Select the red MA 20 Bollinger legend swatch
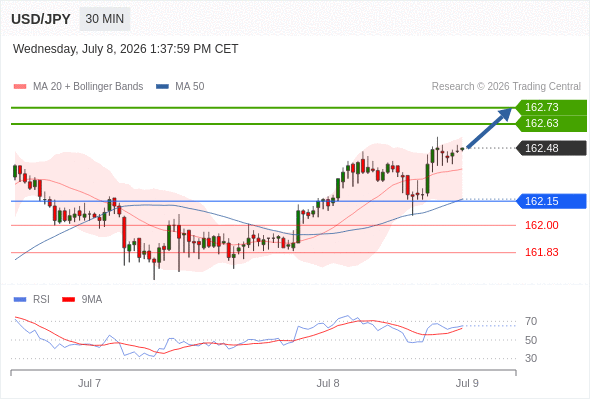Viewport: 590px width, 400px height. point(20,87)
